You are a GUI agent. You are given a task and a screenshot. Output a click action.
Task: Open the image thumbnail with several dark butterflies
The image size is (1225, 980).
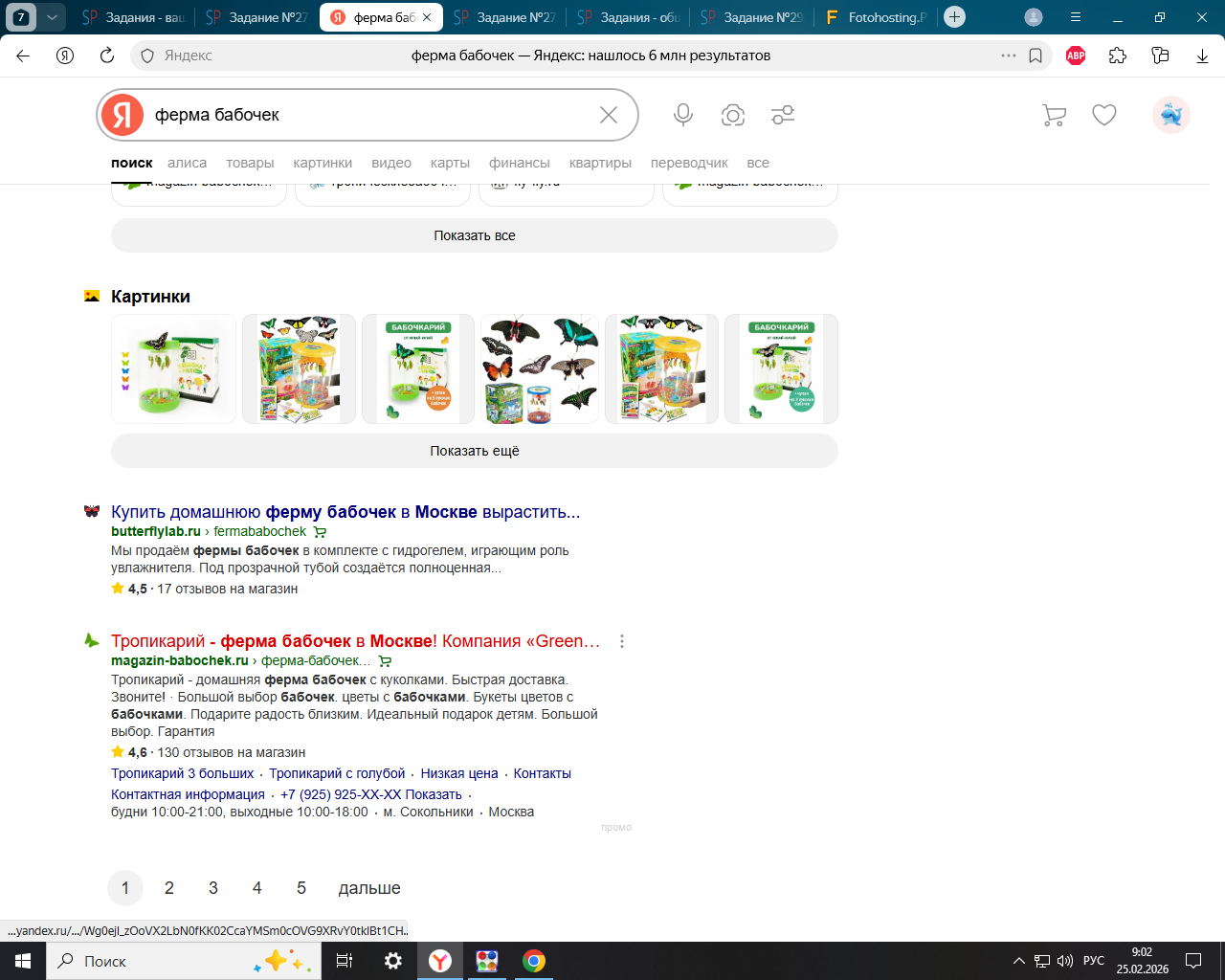click(540, 368)
